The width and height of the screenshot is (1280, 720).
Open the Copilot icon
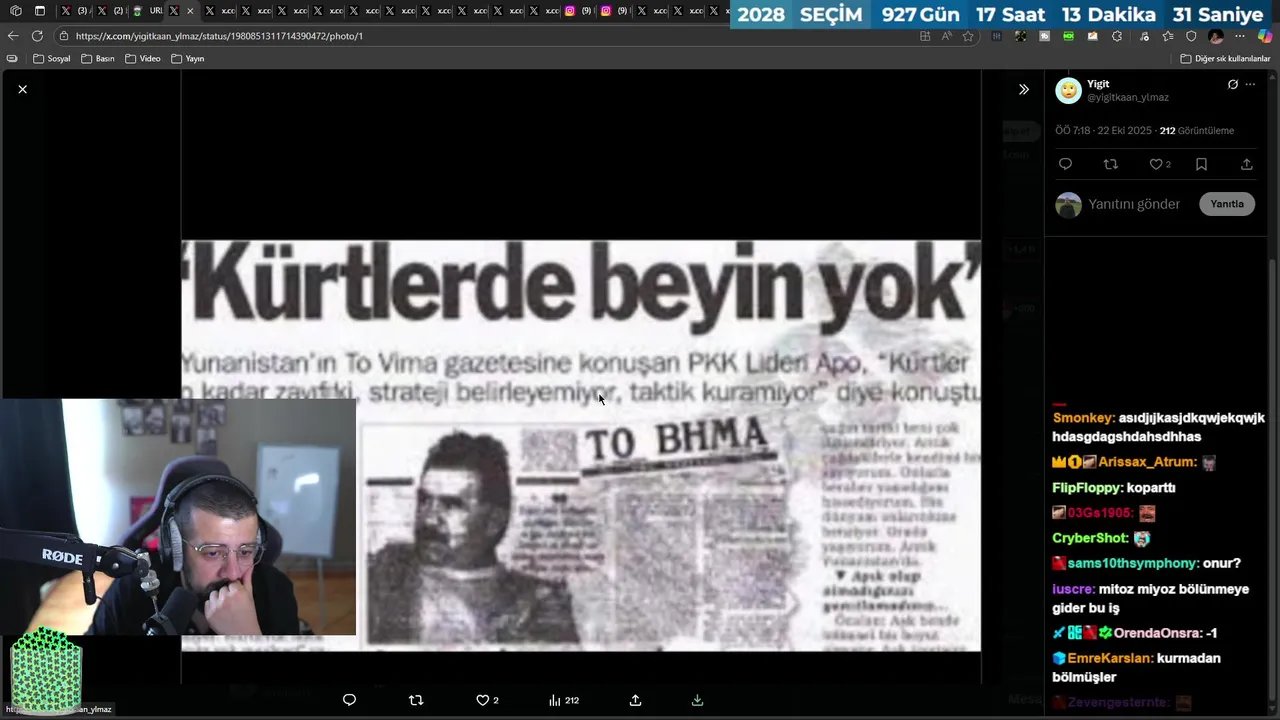[x=1265, y=36]
